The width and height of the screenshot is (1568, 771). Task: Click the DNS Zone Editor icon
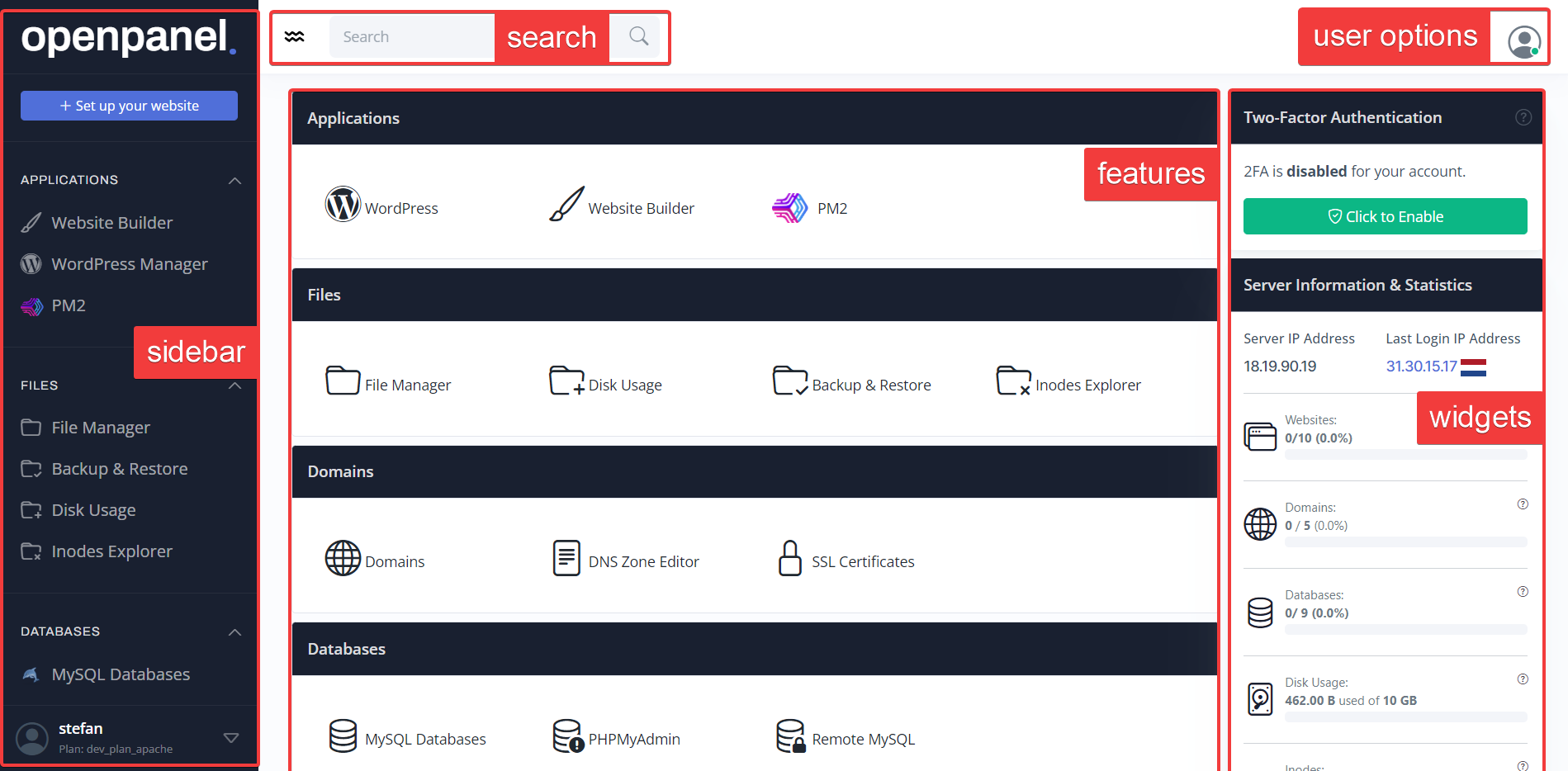point(566,558)
